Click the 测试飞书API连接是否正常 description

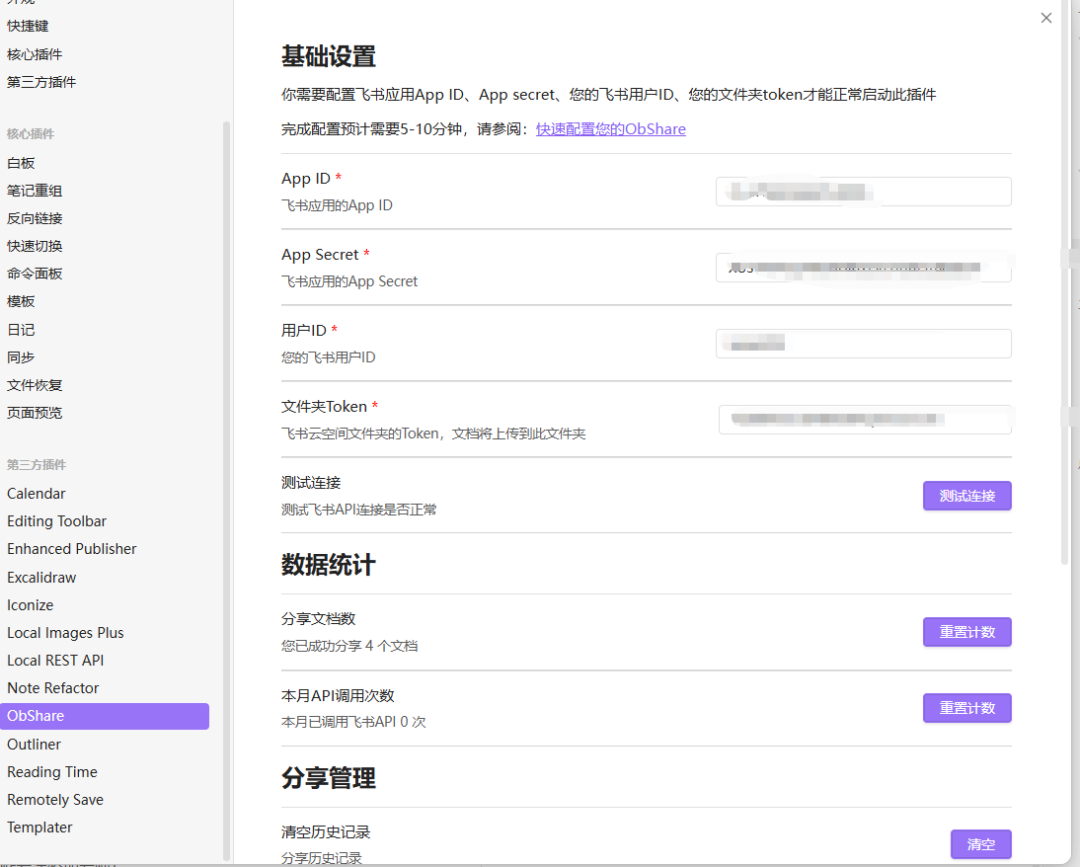pos(359,510)
